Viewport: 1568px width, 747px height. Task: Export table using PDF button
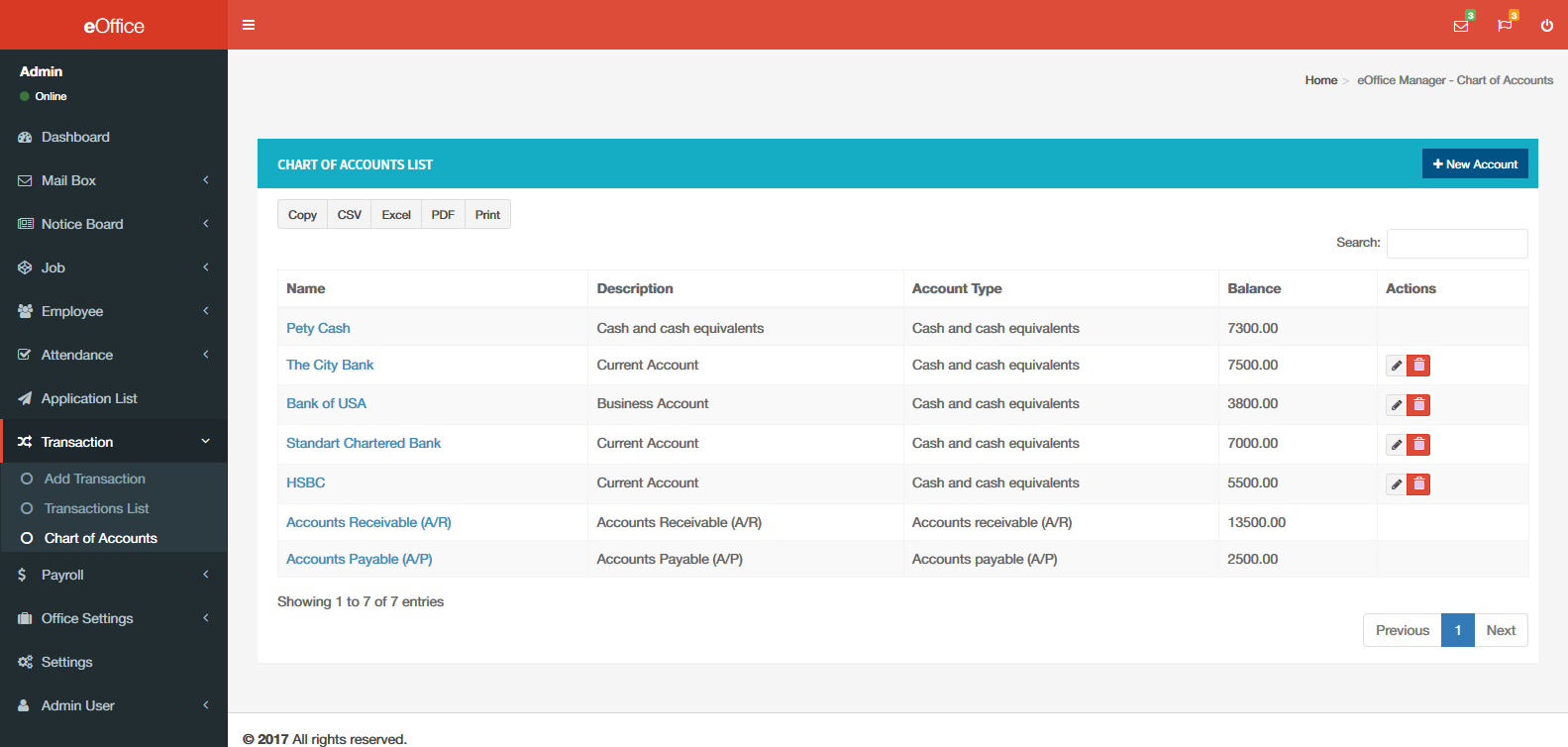click(x=443, y=215)
